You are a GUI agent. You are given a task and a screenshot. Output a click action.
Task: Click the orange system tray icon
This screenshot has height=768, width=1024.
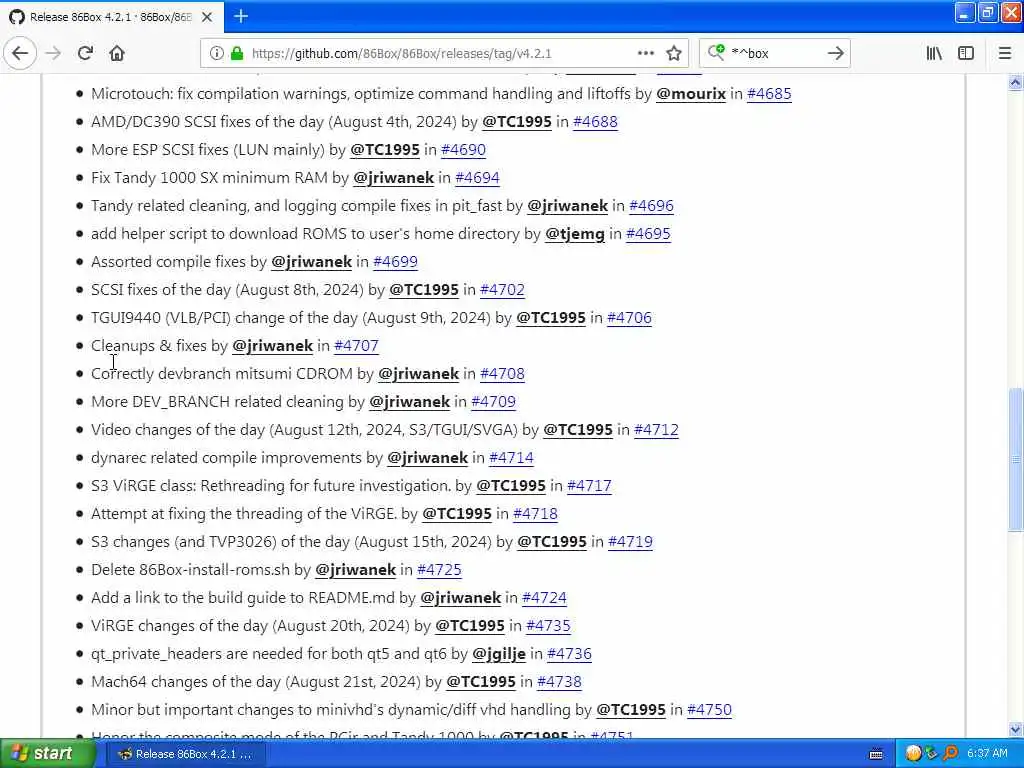[913, 754]
